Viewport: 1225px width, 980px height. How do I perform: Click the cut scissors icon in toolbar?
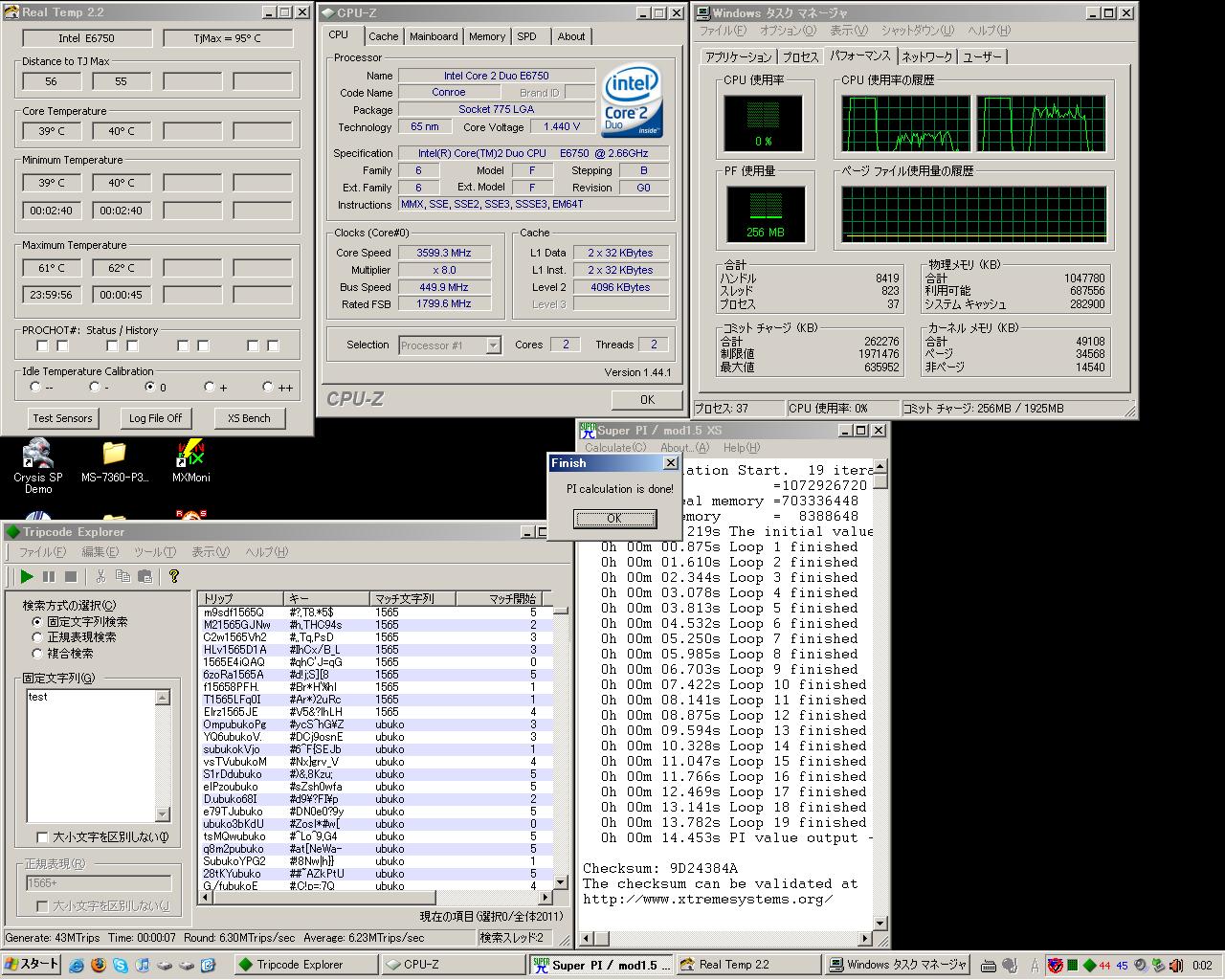tap(100, 576)
